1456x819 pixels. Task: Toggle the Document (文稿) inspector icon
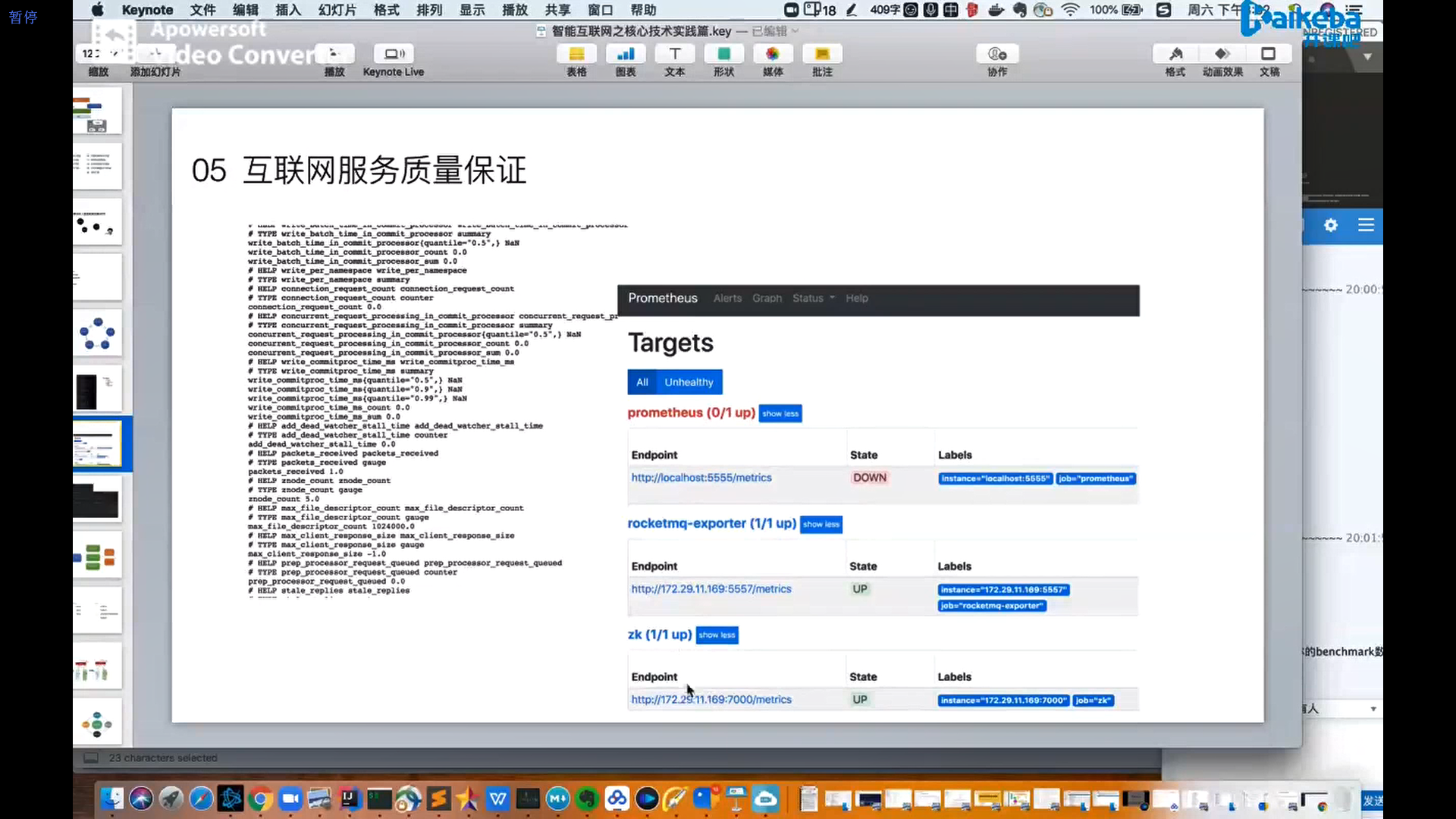[x=1269, y=55]
